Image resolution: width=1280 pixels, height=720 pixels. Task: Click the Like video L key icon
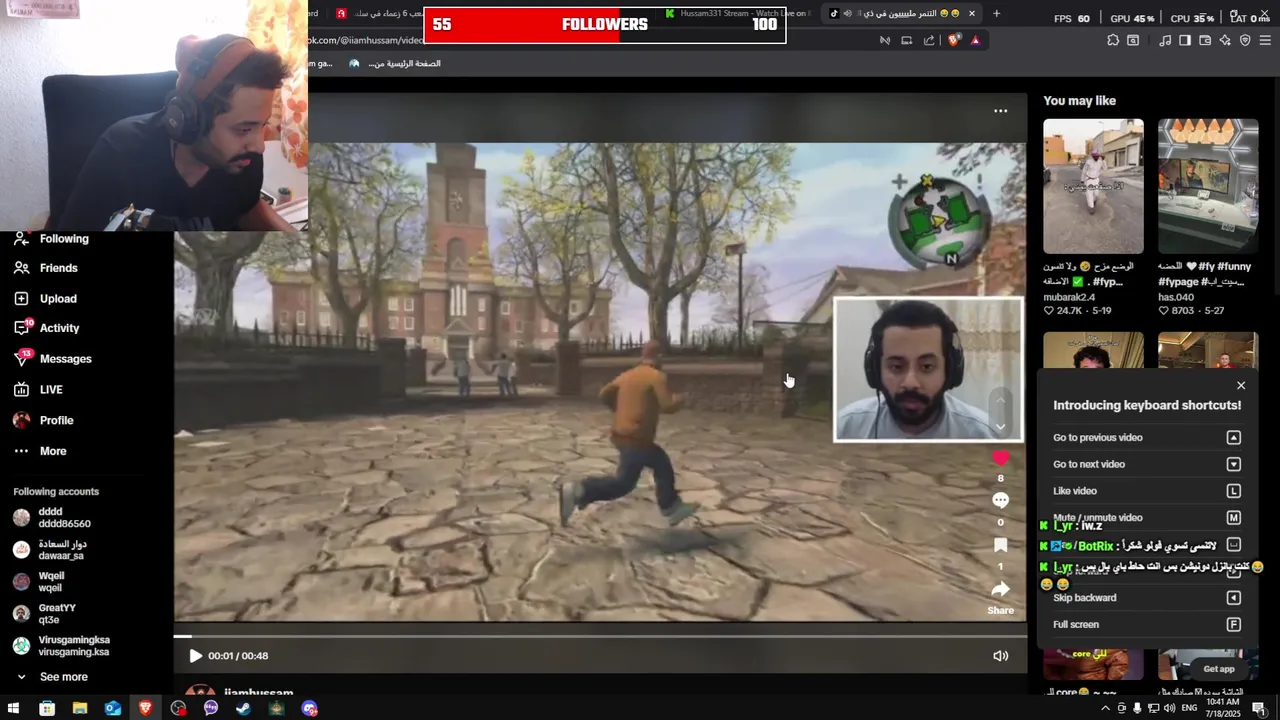tap(1233, 491)
